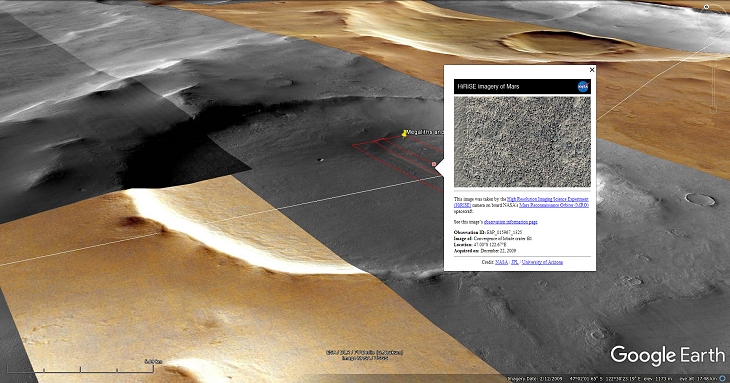The image size is (730, 383).
Task: Open the University of Arizona credit link
Action: [542, 262]
